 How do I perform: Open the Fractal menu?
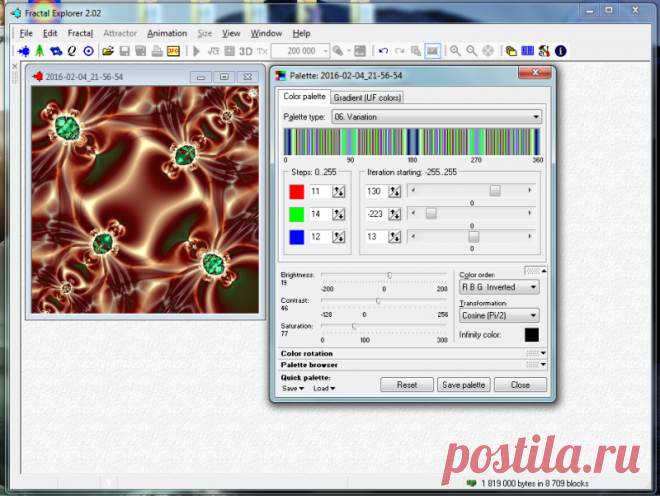coord(81,33)
